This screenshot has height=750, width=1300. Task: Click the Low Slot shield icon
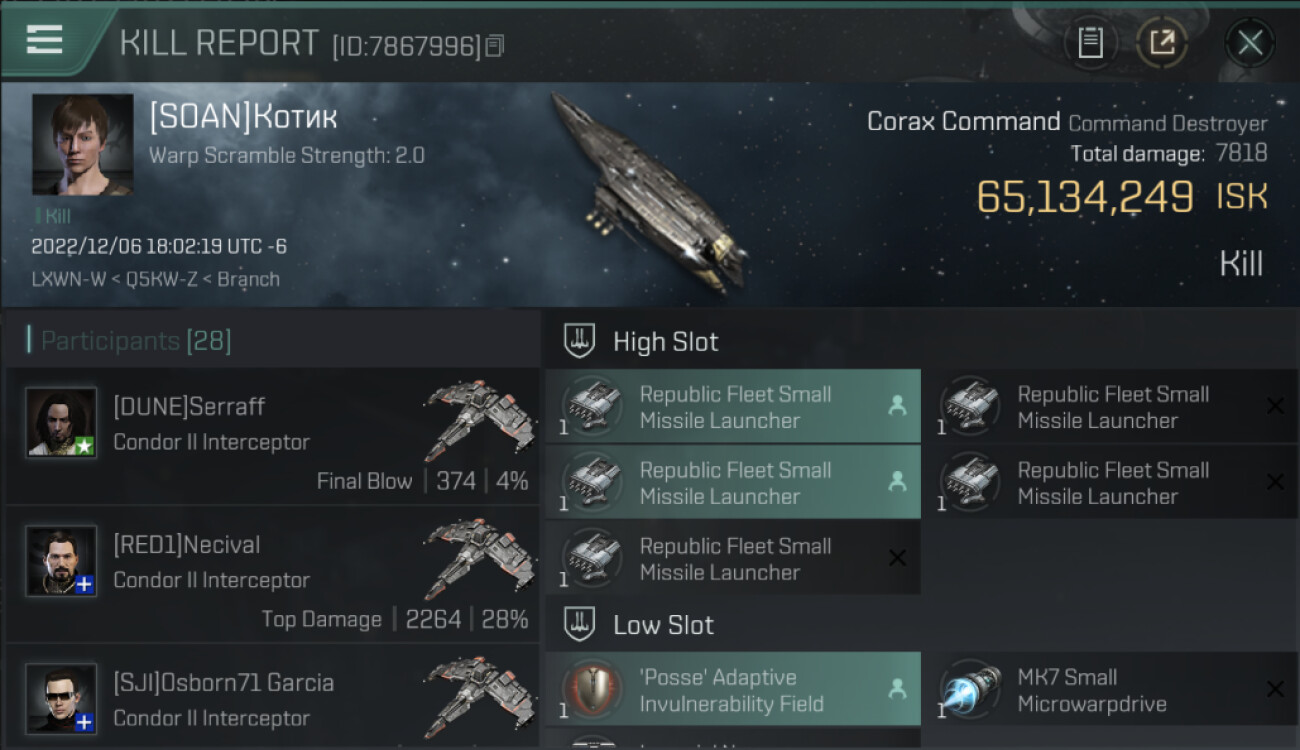580,625
